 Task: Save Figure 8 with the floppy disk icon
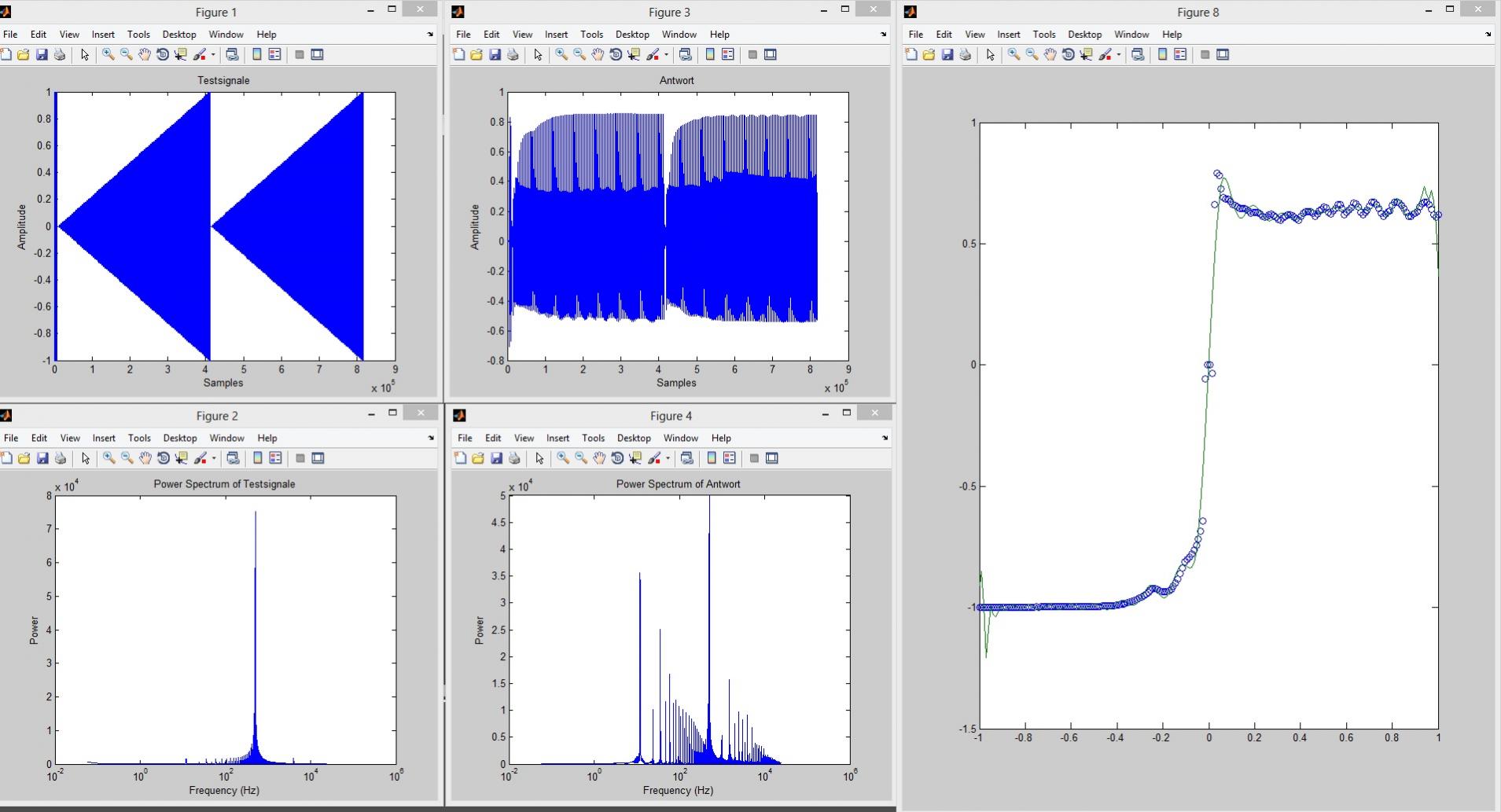pyautogui.click(x=947, y=54)
